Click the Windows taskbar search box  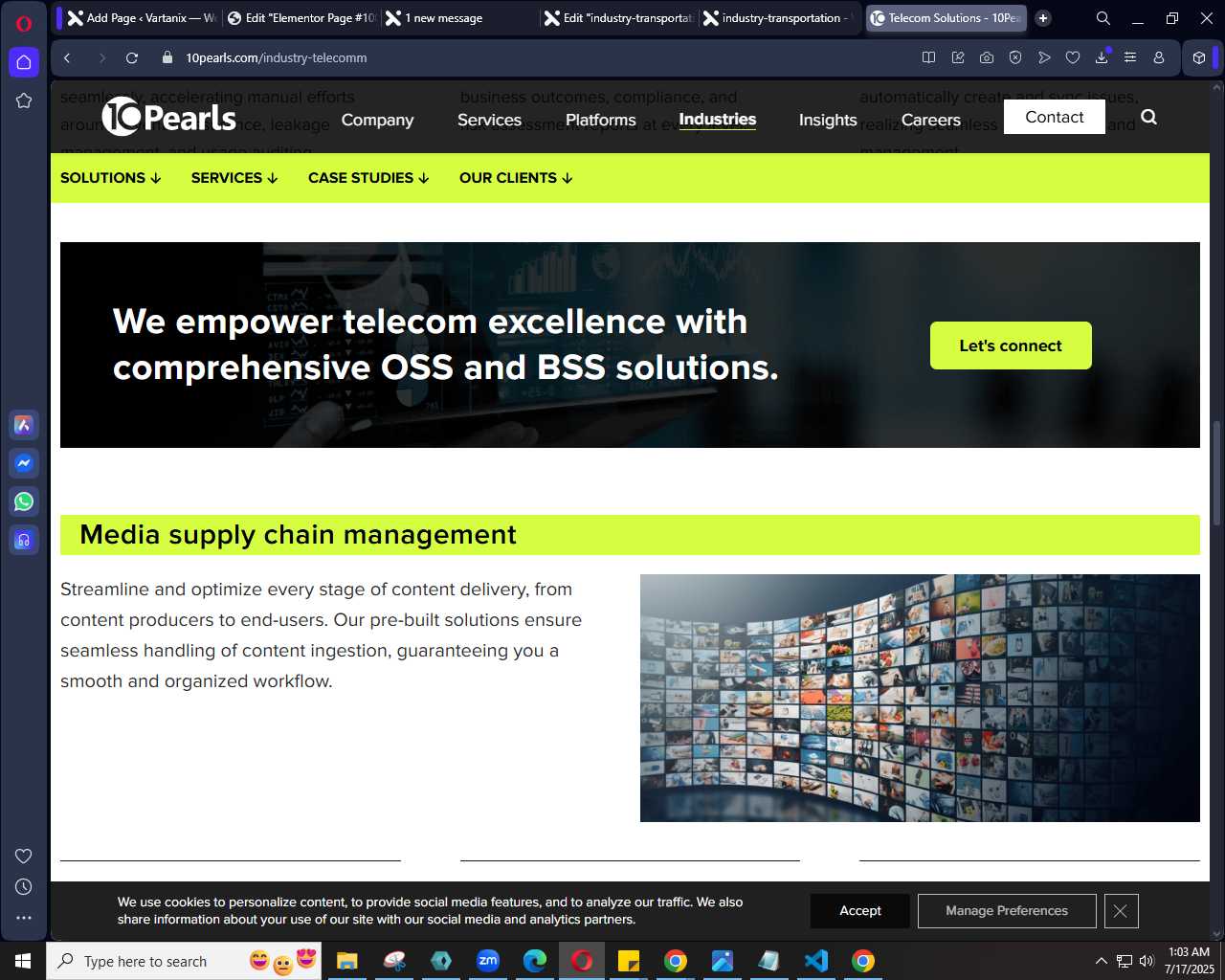tap(184, 961)
